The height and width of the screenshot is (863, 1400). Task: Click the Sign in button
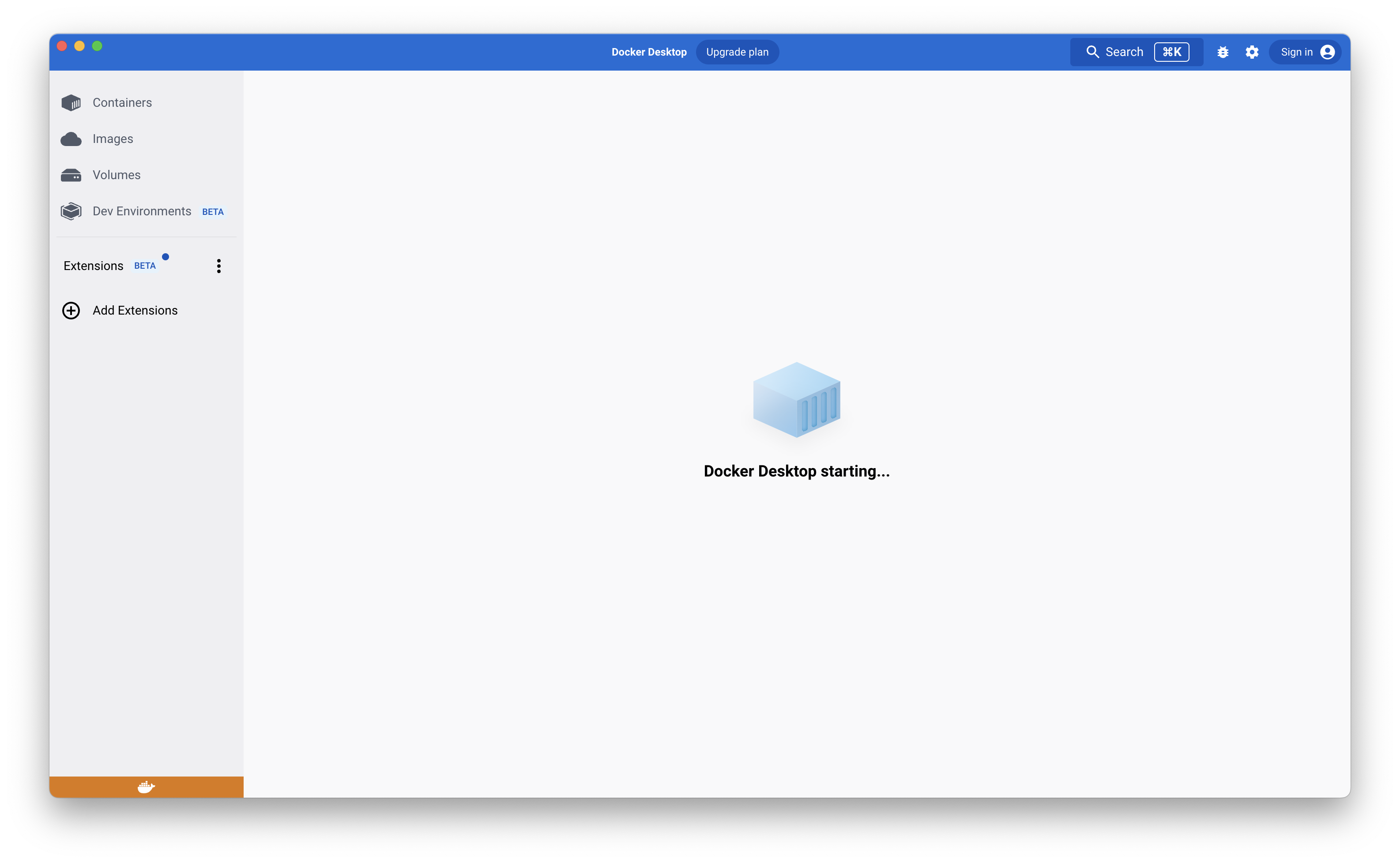[1296, 52]
